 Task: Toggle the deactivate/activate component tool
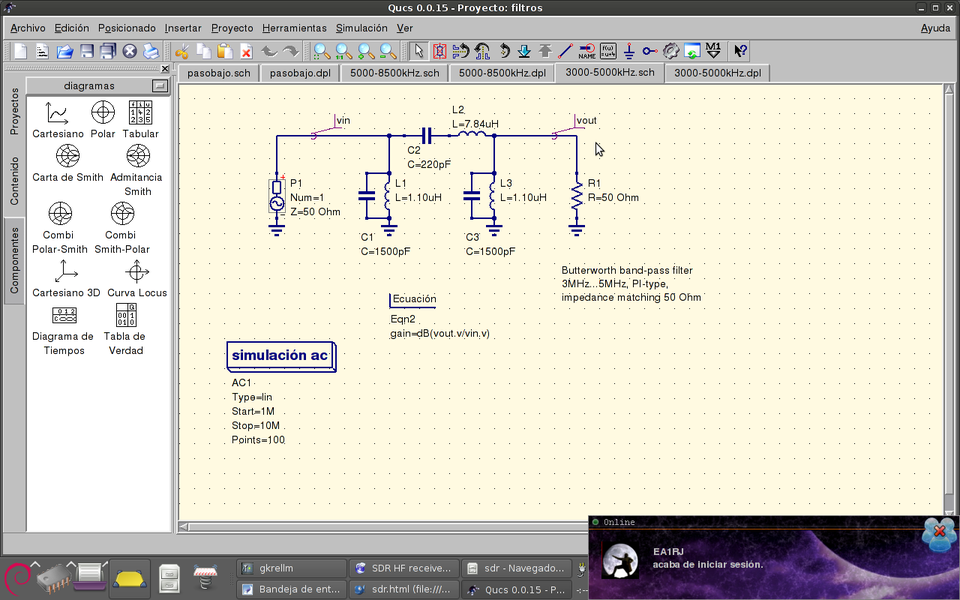(440, 51)
